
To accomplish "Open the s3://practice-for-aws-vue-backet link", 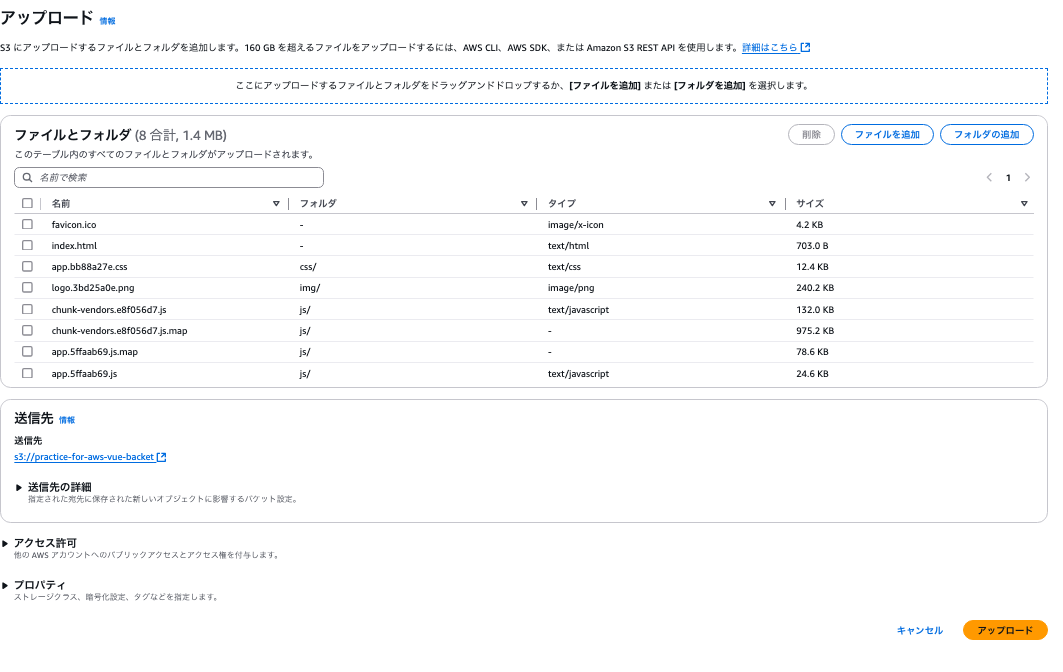I will pos(85,457).
